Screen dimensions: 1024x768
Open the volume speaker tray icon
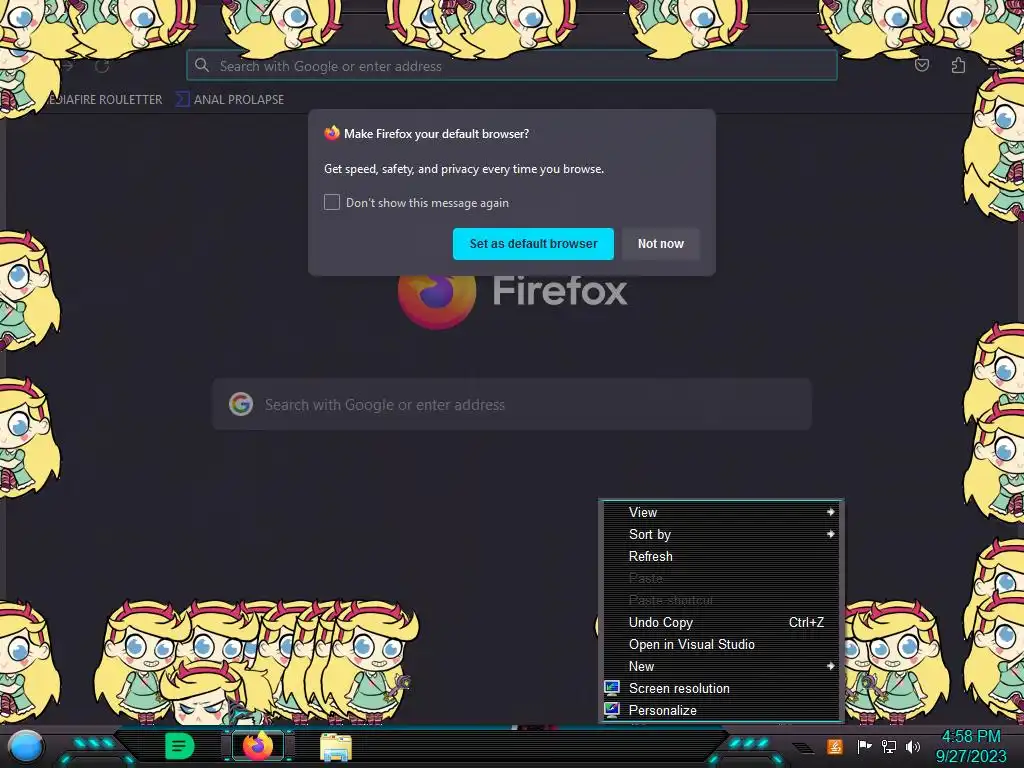(913, 746)
